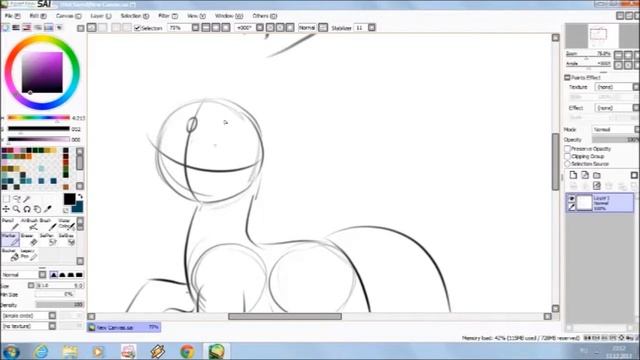Choose the sharpest brush edge shape
The image size is (640, 360).
tap(53, 275)
